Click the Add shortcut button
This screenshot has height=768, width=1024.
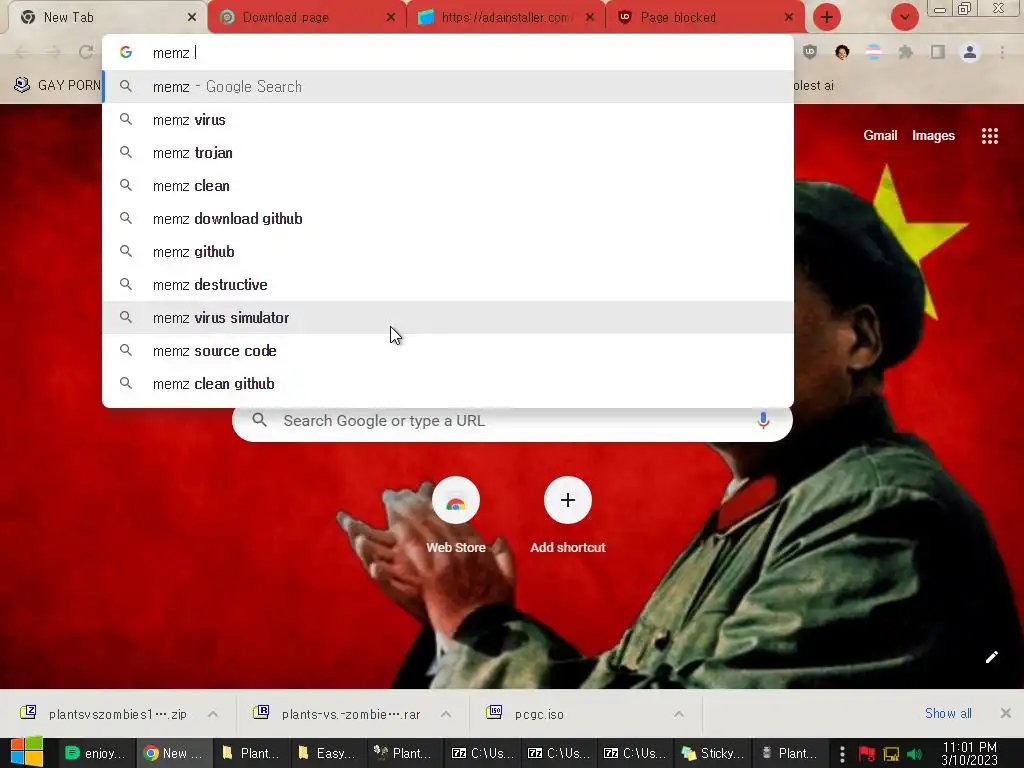[568, 516]
